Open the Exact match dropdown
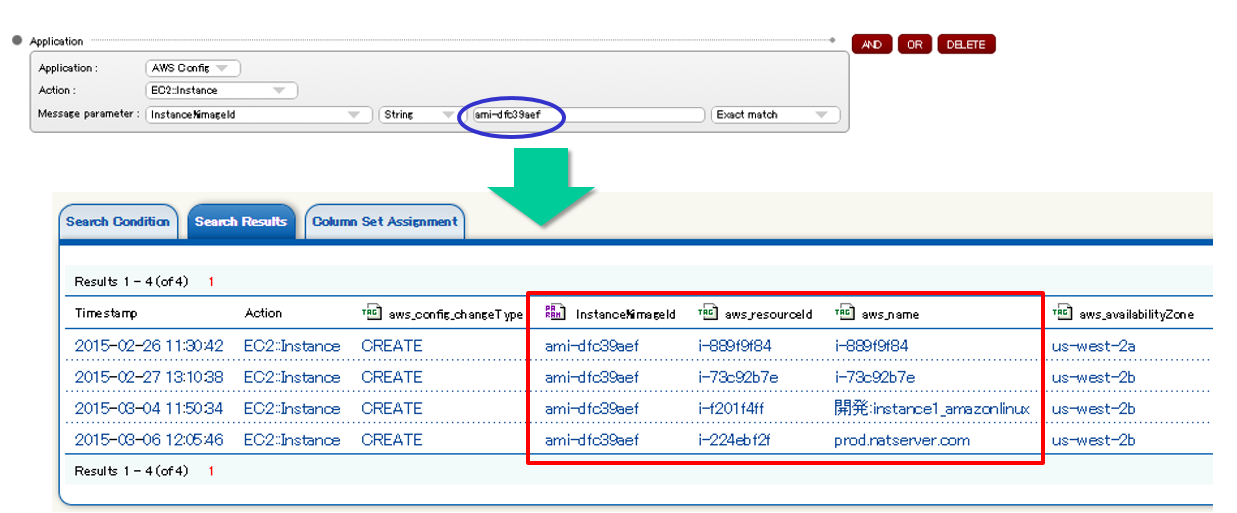 pyautogui.click(x=775, y=114)
